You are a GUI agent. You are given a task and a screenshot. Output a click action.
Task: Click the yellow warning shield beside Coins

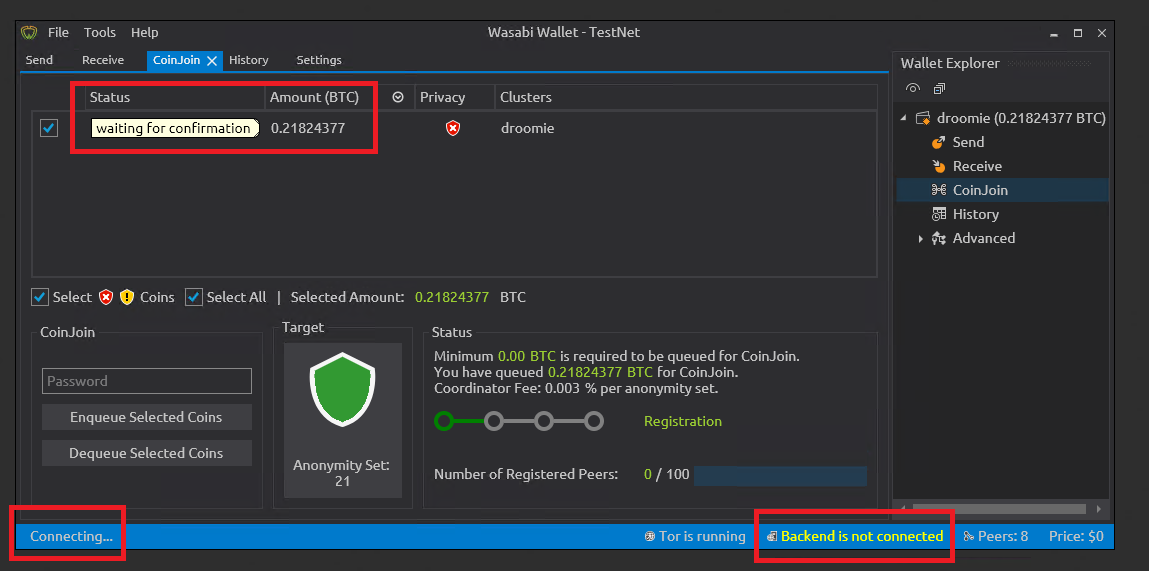pyautogui.click(x=127, y=297)
